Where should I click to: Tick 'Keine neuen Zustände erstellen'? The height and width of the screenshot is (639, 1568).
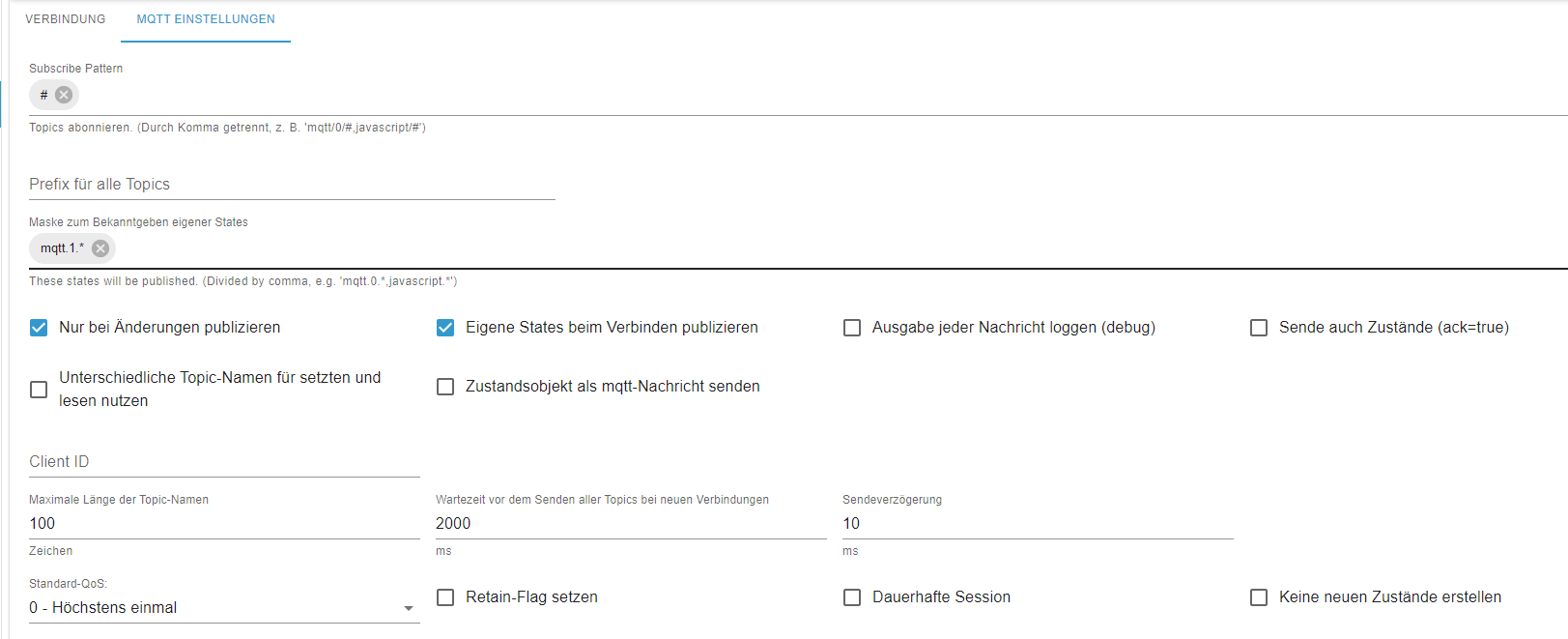click(1259, 597)
